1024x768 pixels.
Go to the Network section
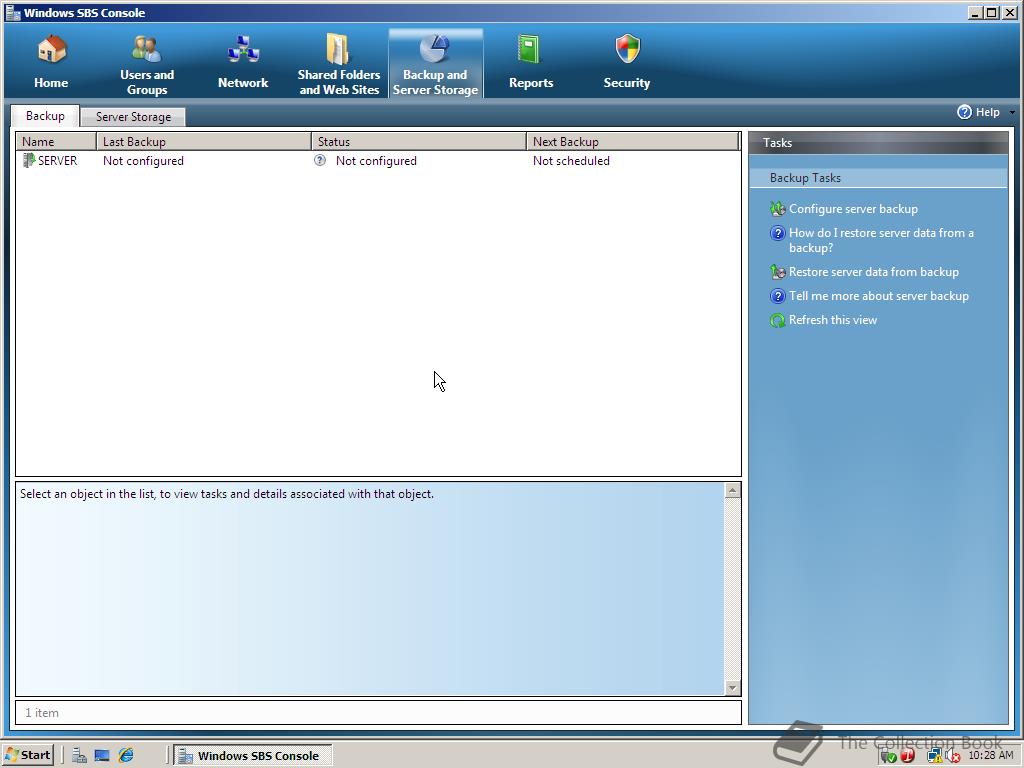pos(243,63)
